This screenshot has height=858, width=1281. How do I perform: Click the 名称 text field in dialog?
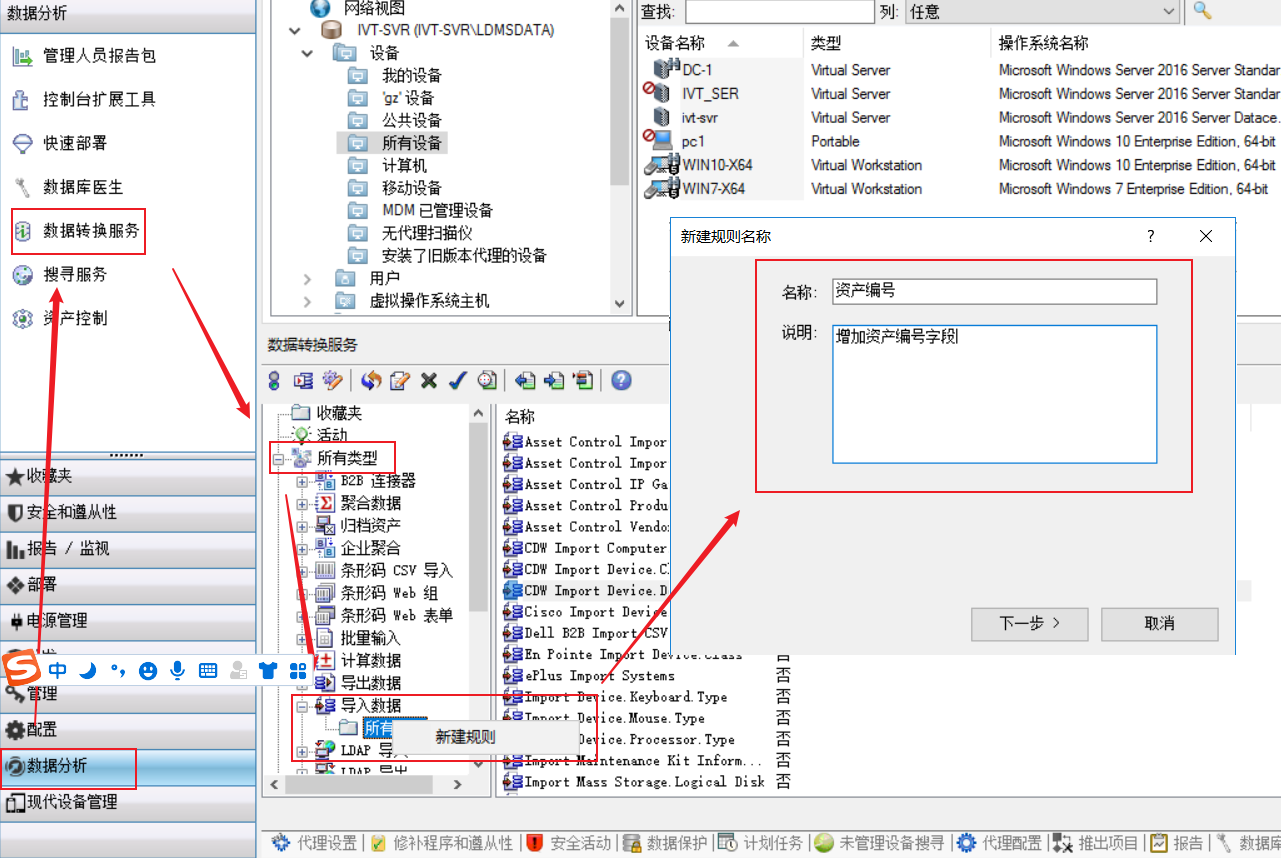[994, 291]
